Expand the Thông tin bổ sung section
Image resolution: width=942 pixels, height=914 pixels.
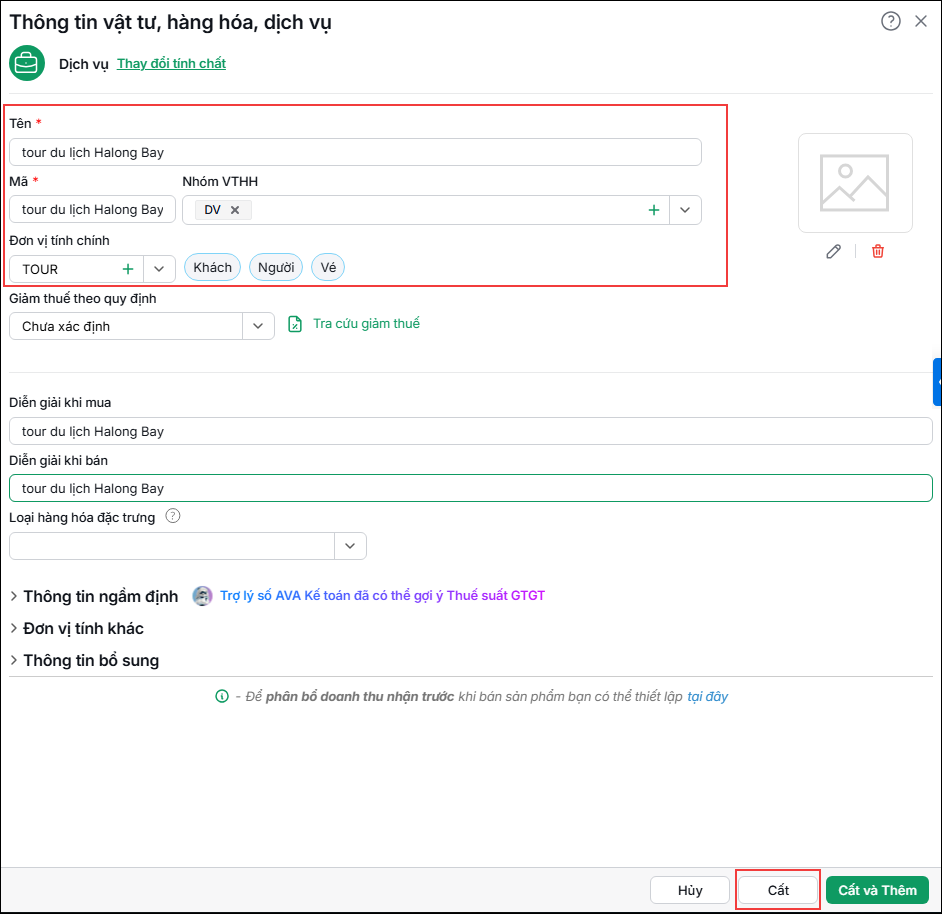pyautogui.click(x=85, y=660)
